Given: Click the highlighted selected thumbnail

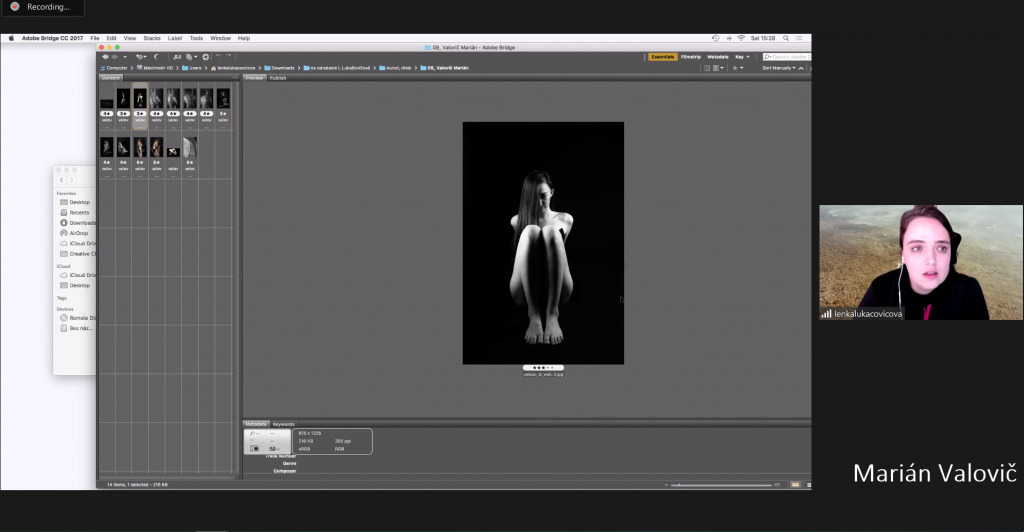Looking at the screenshot, I should [140, 104].
